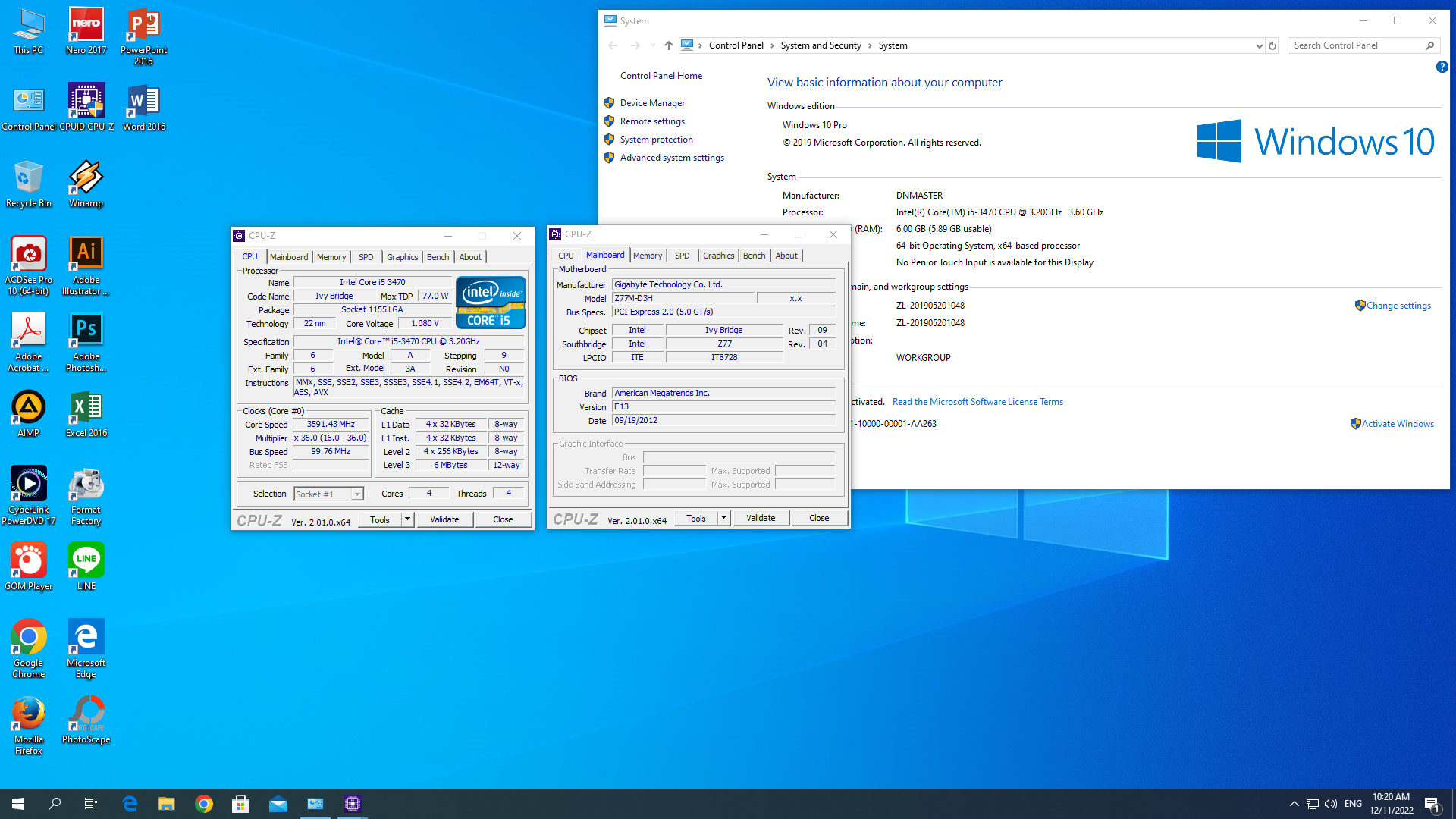Select the Adobe Illustrator desktop icon
The width and height of the screenshot is (1456, 819).
tap(86, 266)
